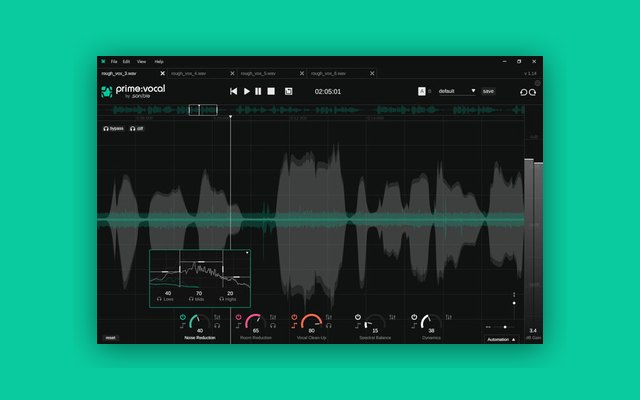The width and height of the screenshot is (640, 400).
Task: Click the 02:05:01 time display
Action: 328,91
